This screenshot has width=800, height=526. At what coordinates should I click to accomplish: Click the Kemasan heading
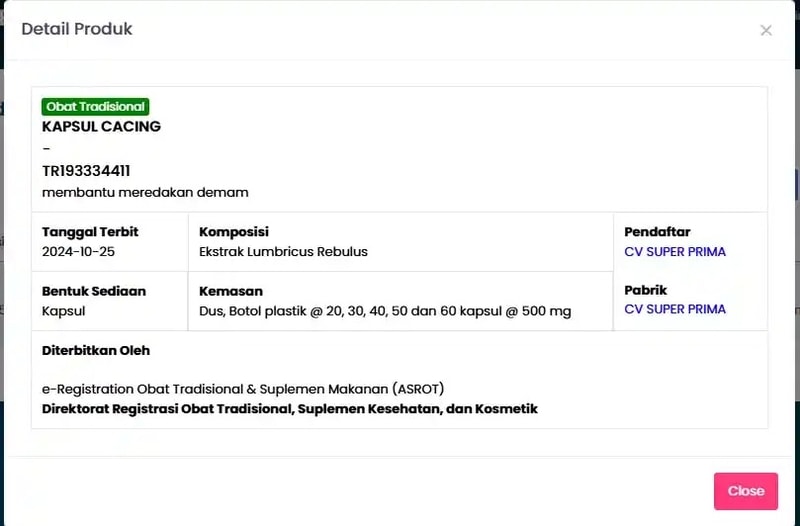(231, 291)
